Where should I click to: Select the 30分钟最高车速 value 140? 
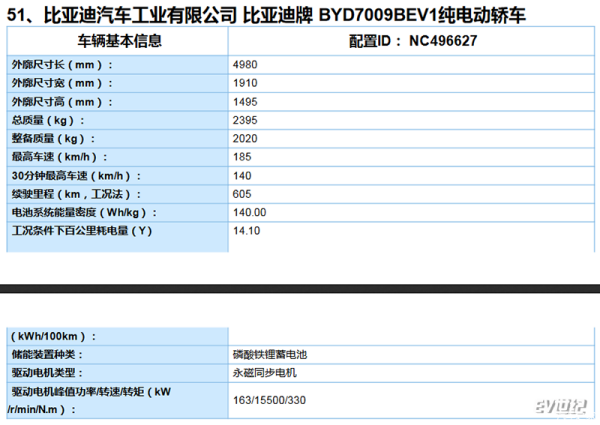point(241,175)
